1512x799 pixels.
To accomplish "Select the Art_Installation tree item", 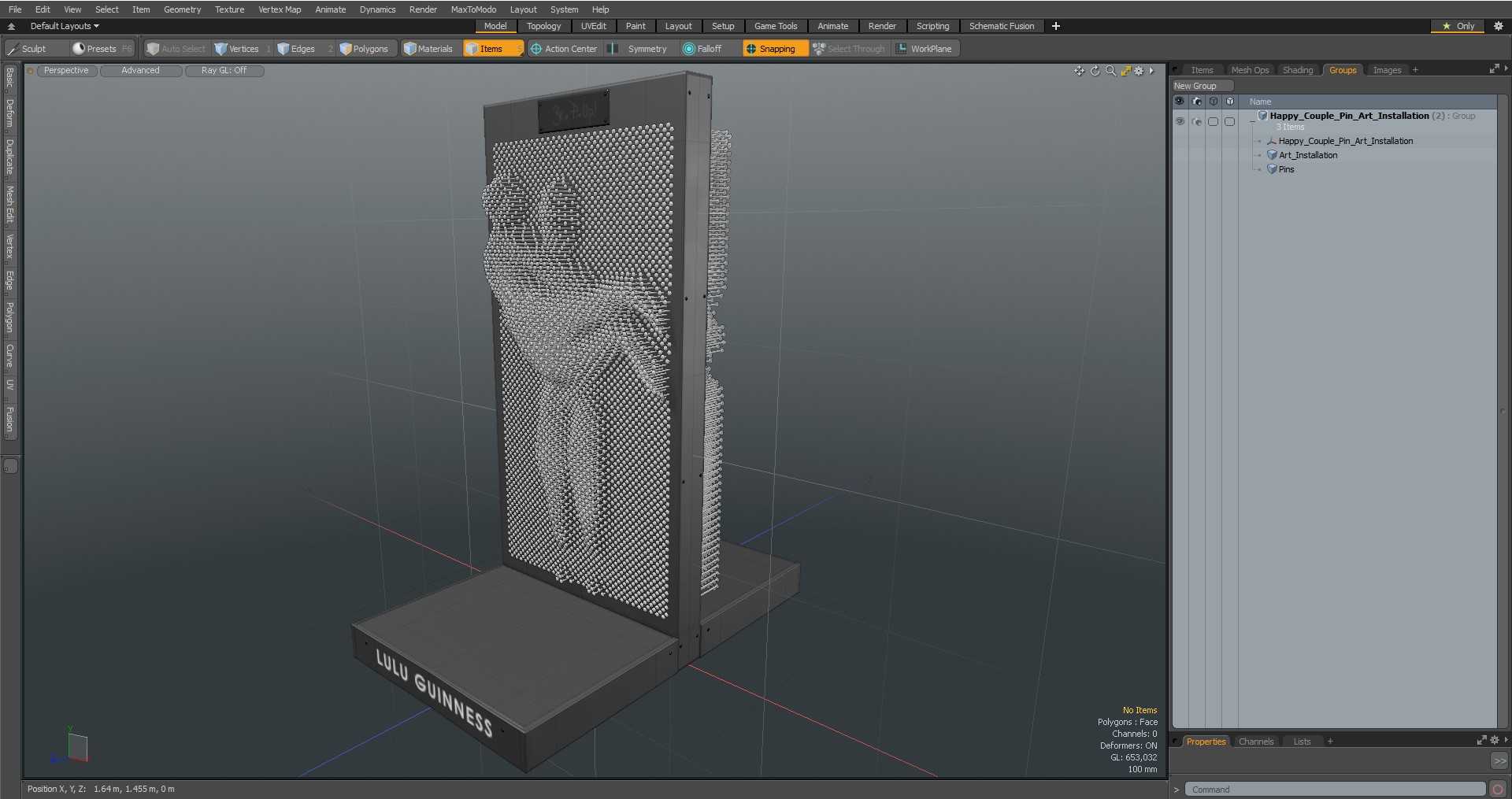I will pyautogui.click(x=1307, y=155).
